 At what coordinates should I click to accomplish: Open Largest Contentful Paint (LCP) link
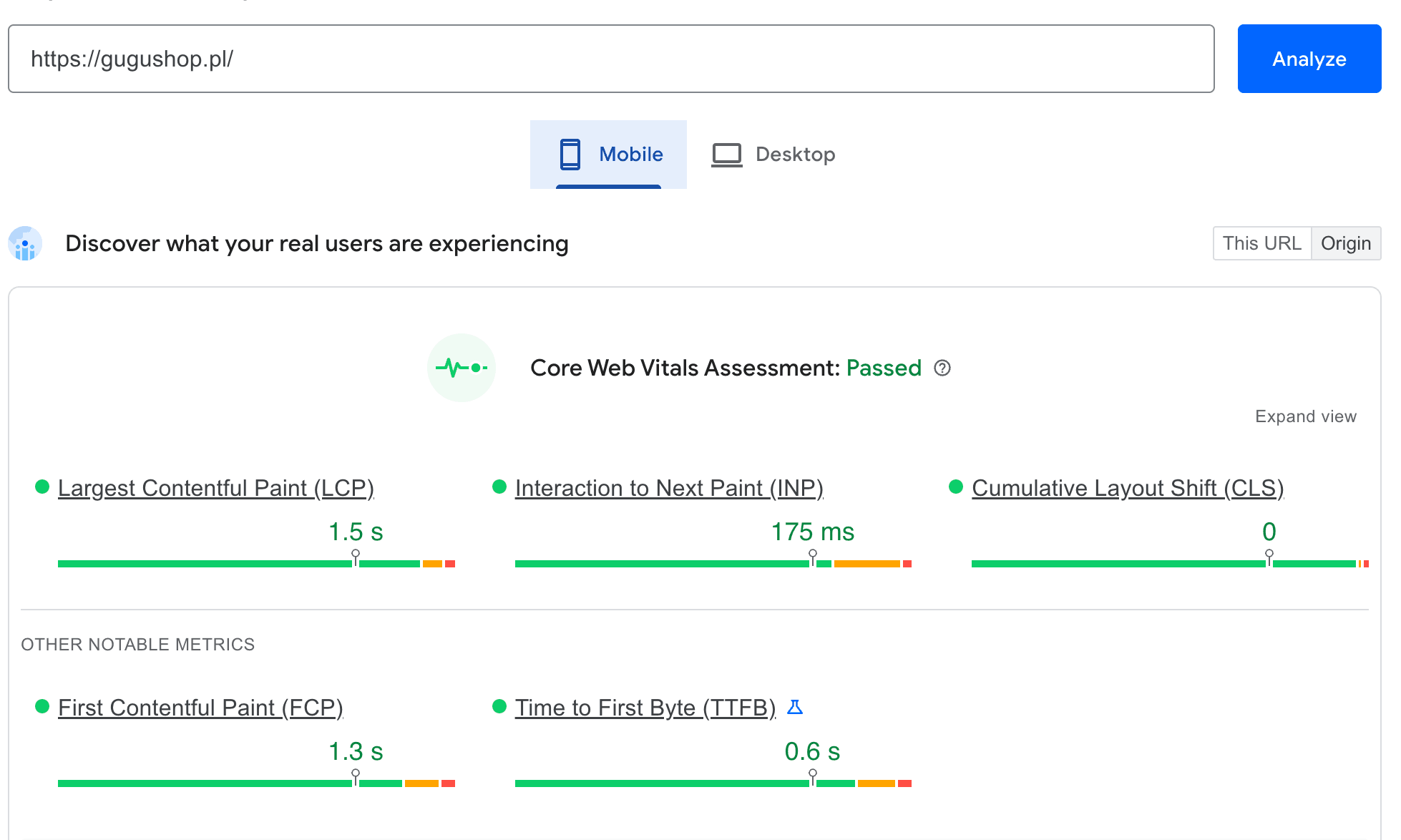pos(215,488)
